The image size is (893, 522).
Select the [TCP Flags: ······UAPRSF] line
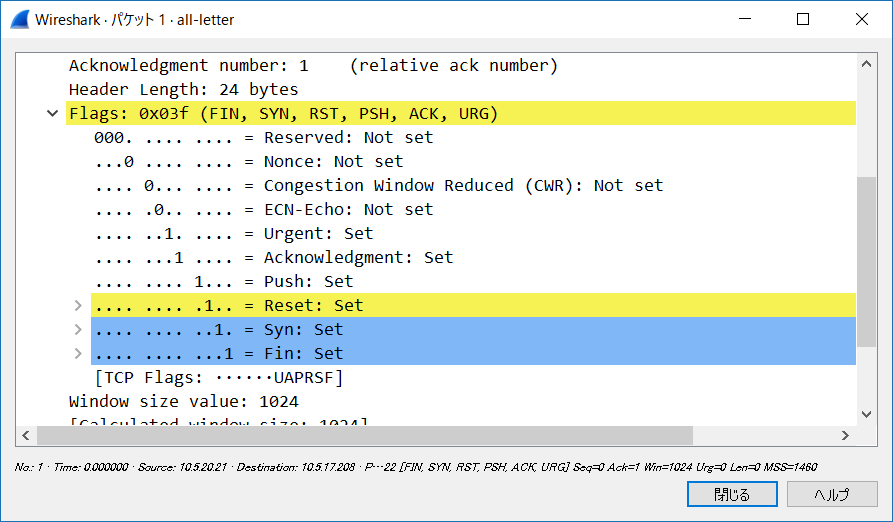[219, 377]
